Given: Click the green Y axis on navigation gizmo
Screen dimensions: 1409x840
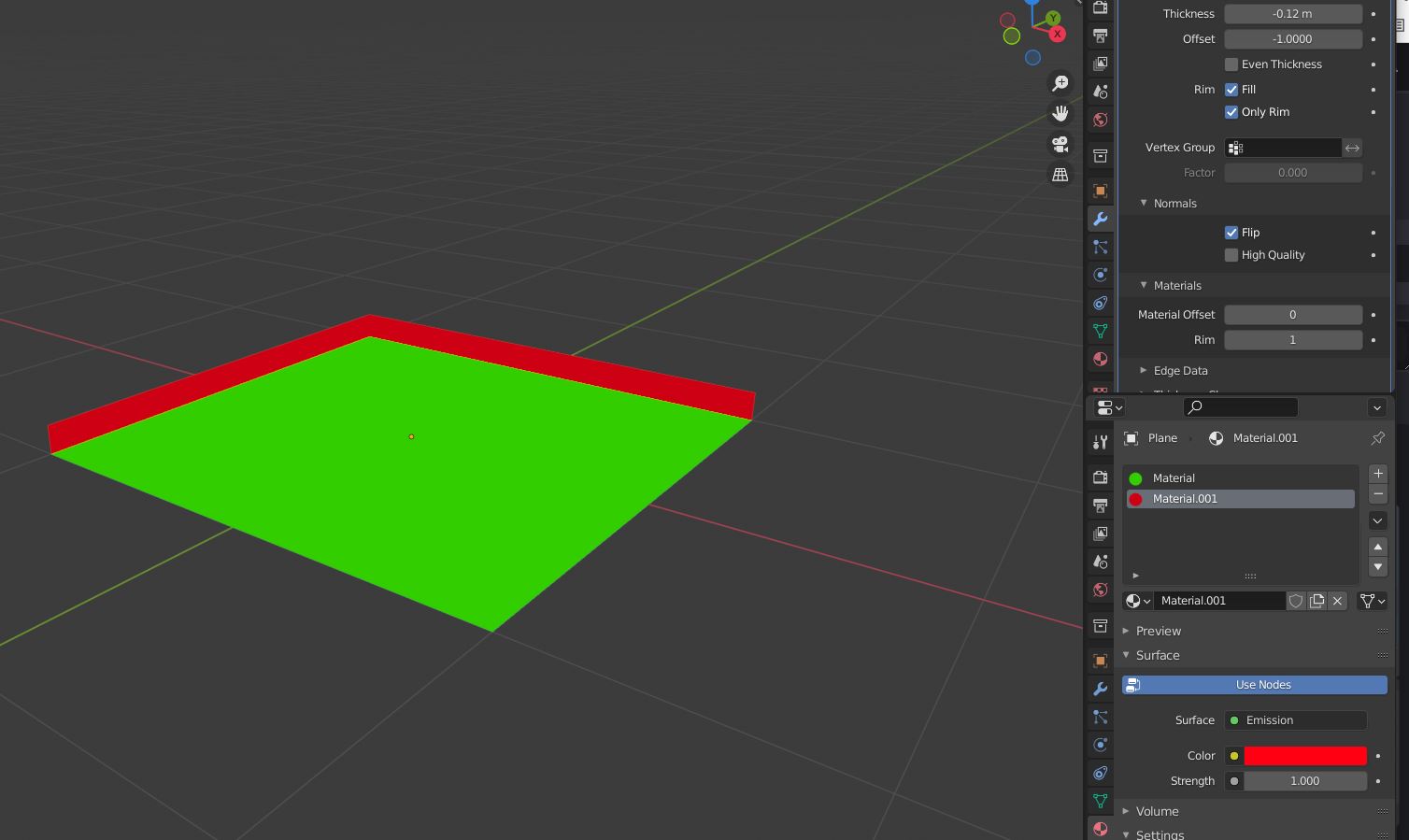Looking at the screenshot, I should pyautogui.click(x=1053, y=18).
